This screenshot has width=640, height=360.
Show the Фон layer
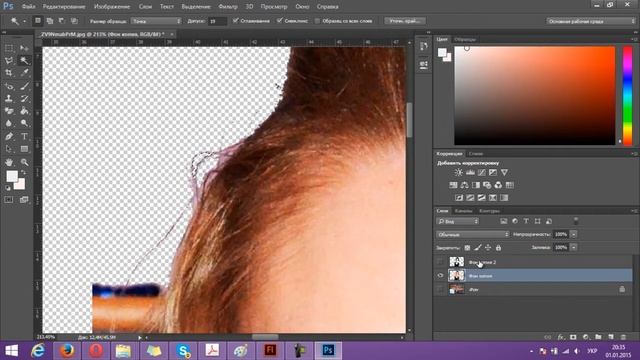[x=440, y=289]
